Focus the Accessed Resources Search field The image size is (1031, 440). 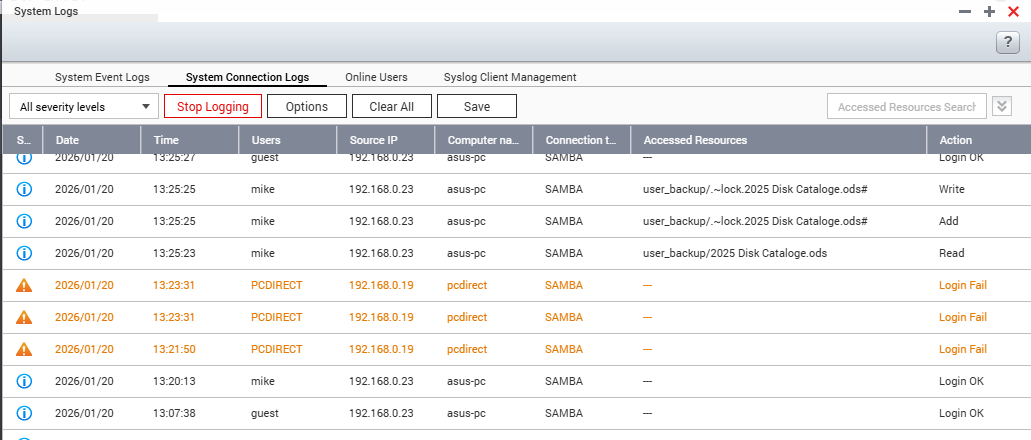(x=906, y=107)
